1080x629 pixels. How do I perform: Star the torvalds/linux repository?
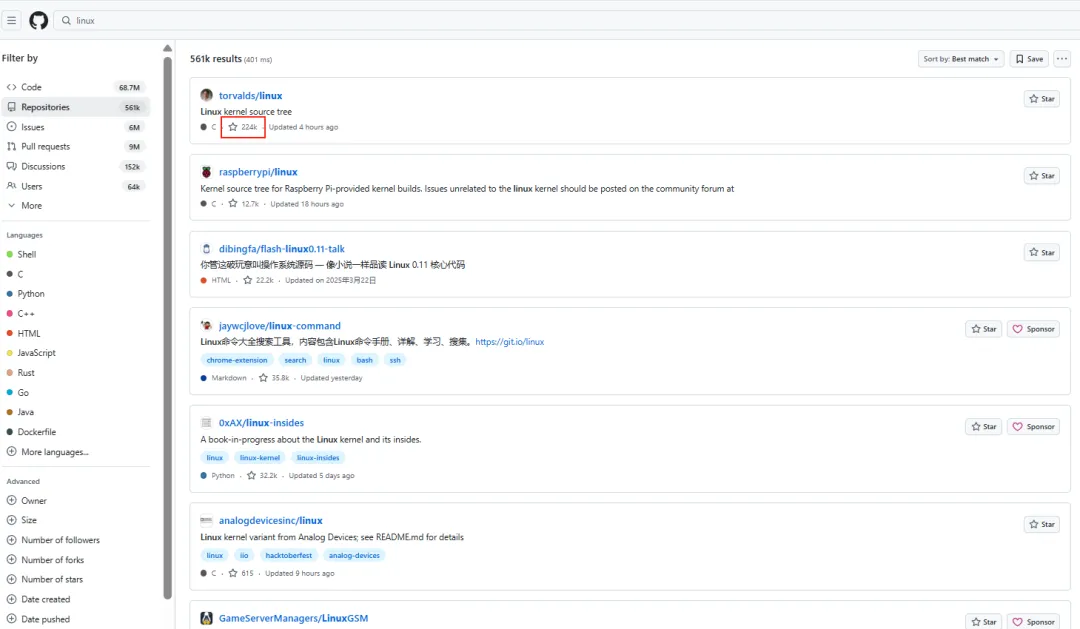point(1041,99)
